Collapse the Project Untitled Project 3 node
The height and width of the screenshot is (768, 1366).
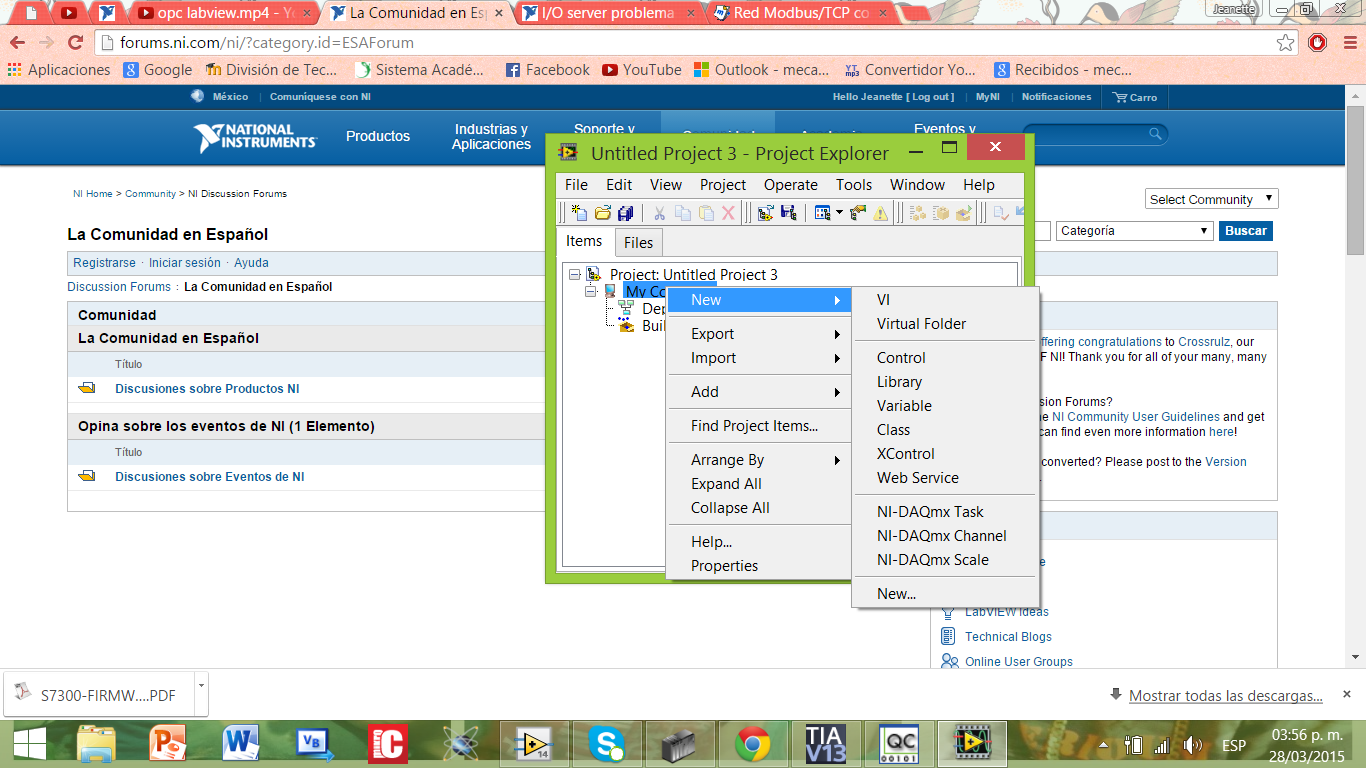(x=574, y=274)
